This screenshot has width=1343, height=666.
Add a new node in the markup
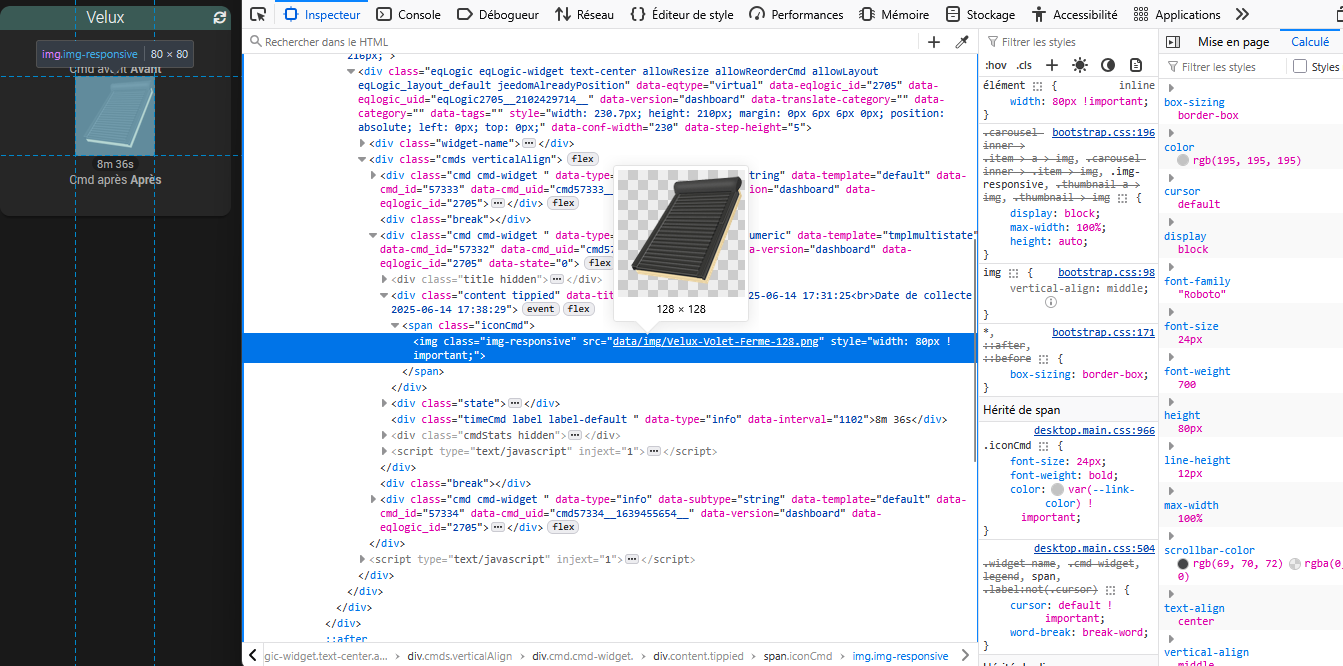(934, 42)
